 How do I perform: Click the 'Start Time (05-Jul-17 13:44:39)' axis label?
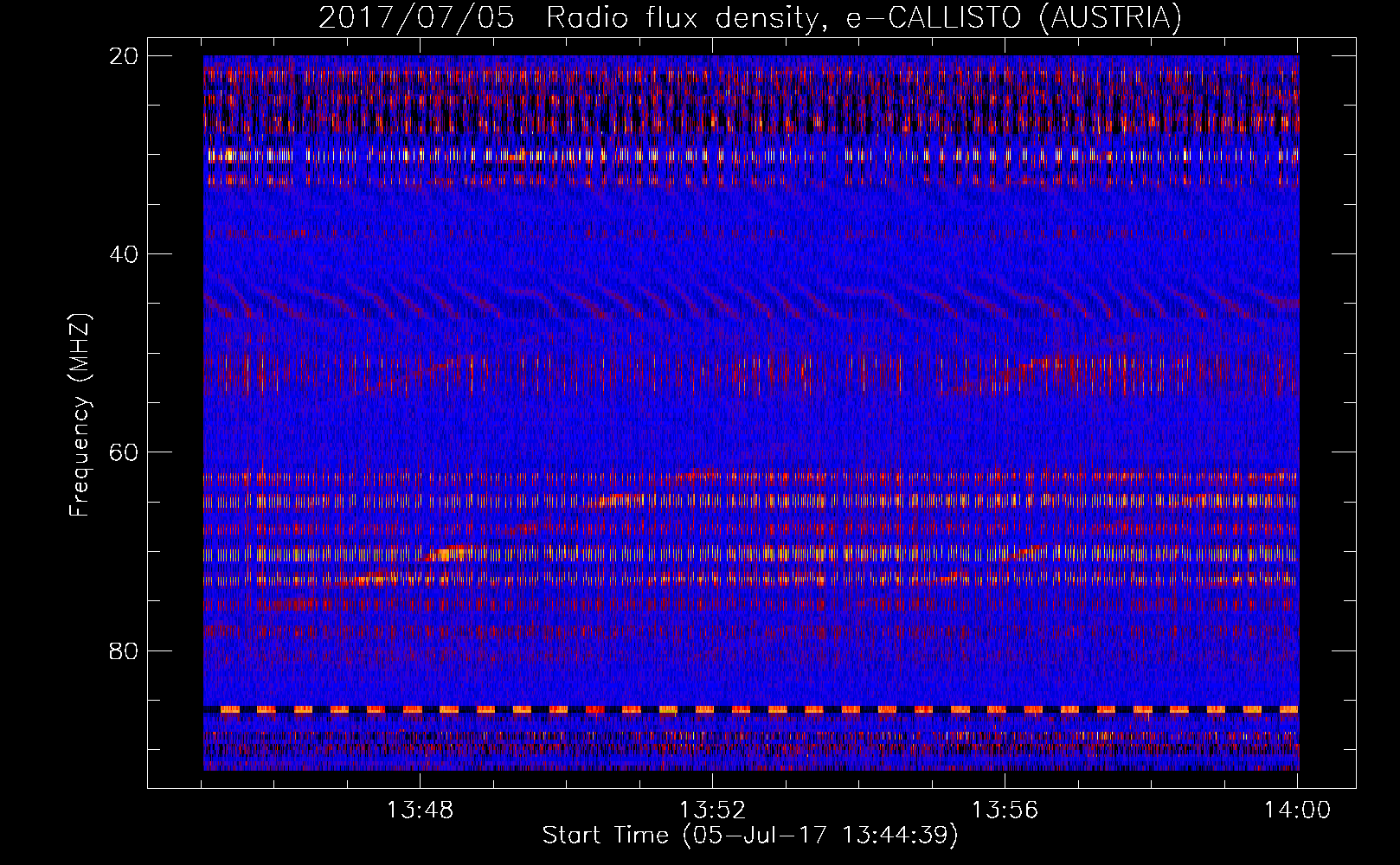(750, 836)
